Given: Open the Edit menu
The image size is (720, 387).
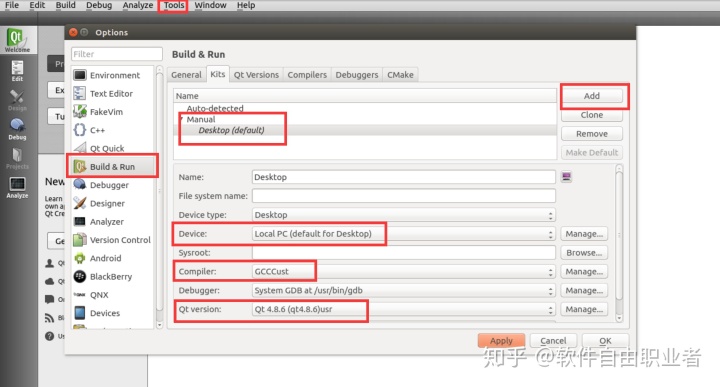Looking at the screenshot, I should tap(37, 5).
